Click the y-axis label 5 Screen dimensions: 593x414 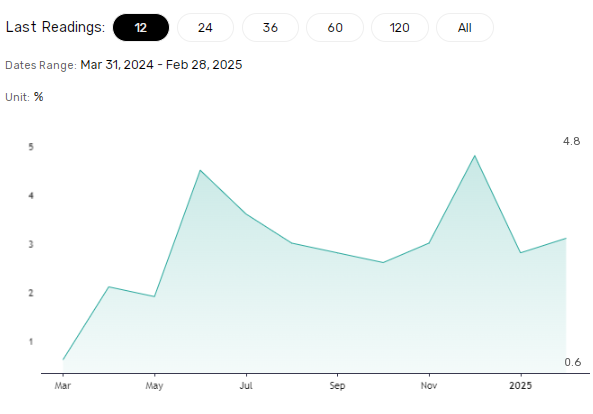(31, 147)
